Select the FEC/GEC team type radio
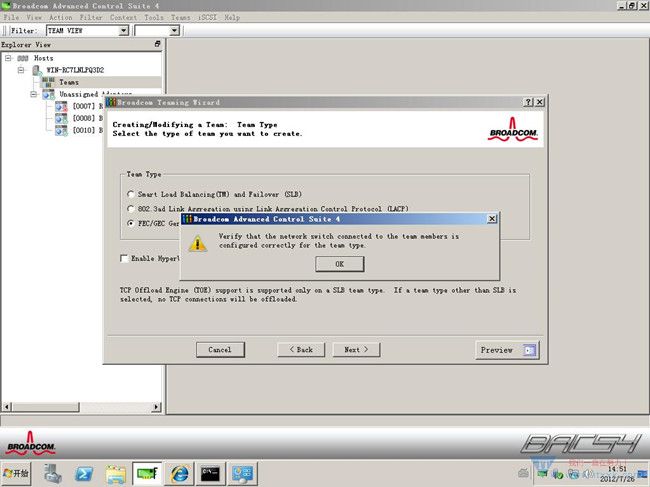650x487 pixels. coord(131,223)
